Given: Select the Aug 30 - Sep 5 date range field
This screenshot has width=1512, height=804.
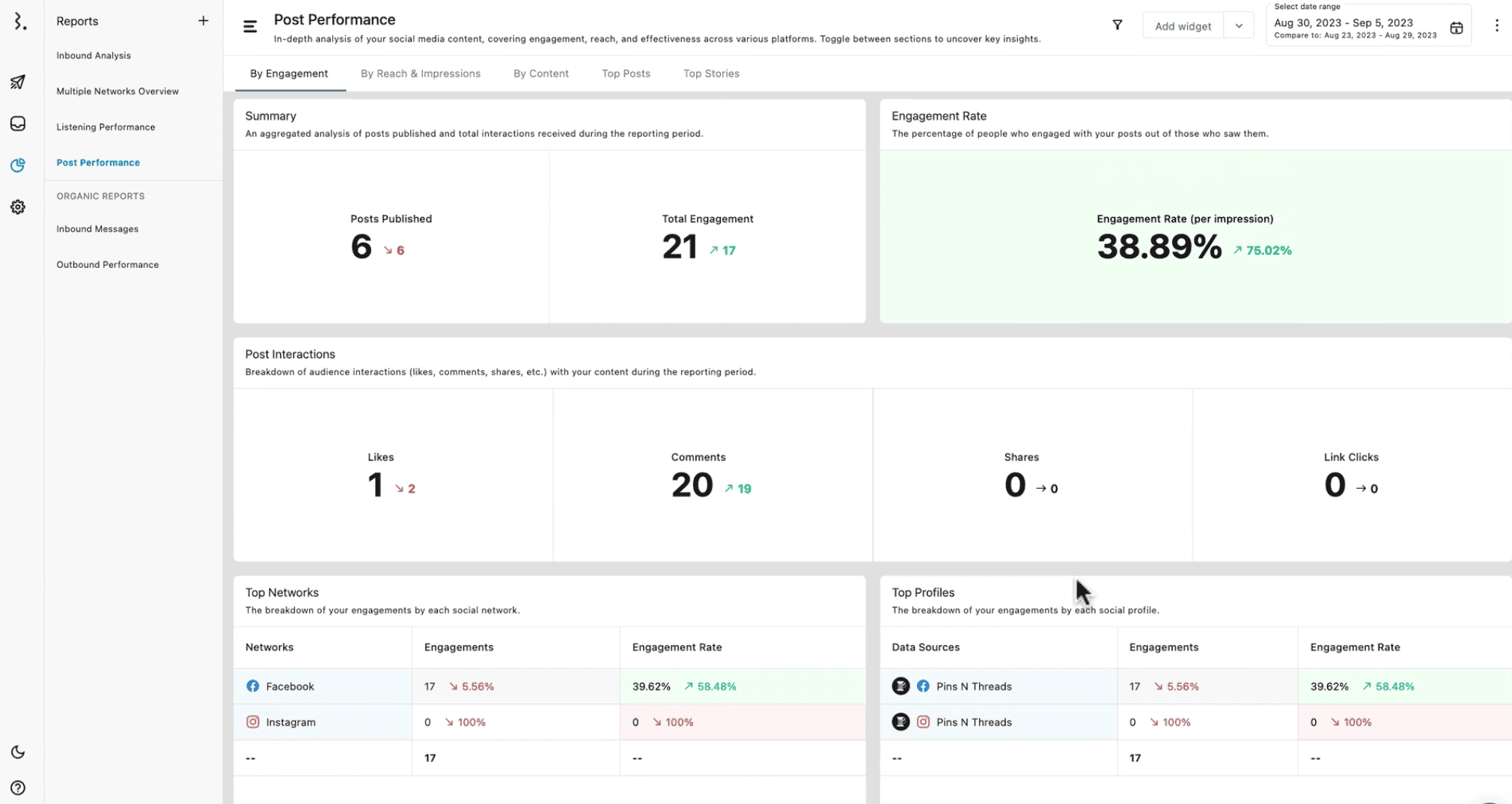Looking at the screenshot, I should coord(1368,25).
